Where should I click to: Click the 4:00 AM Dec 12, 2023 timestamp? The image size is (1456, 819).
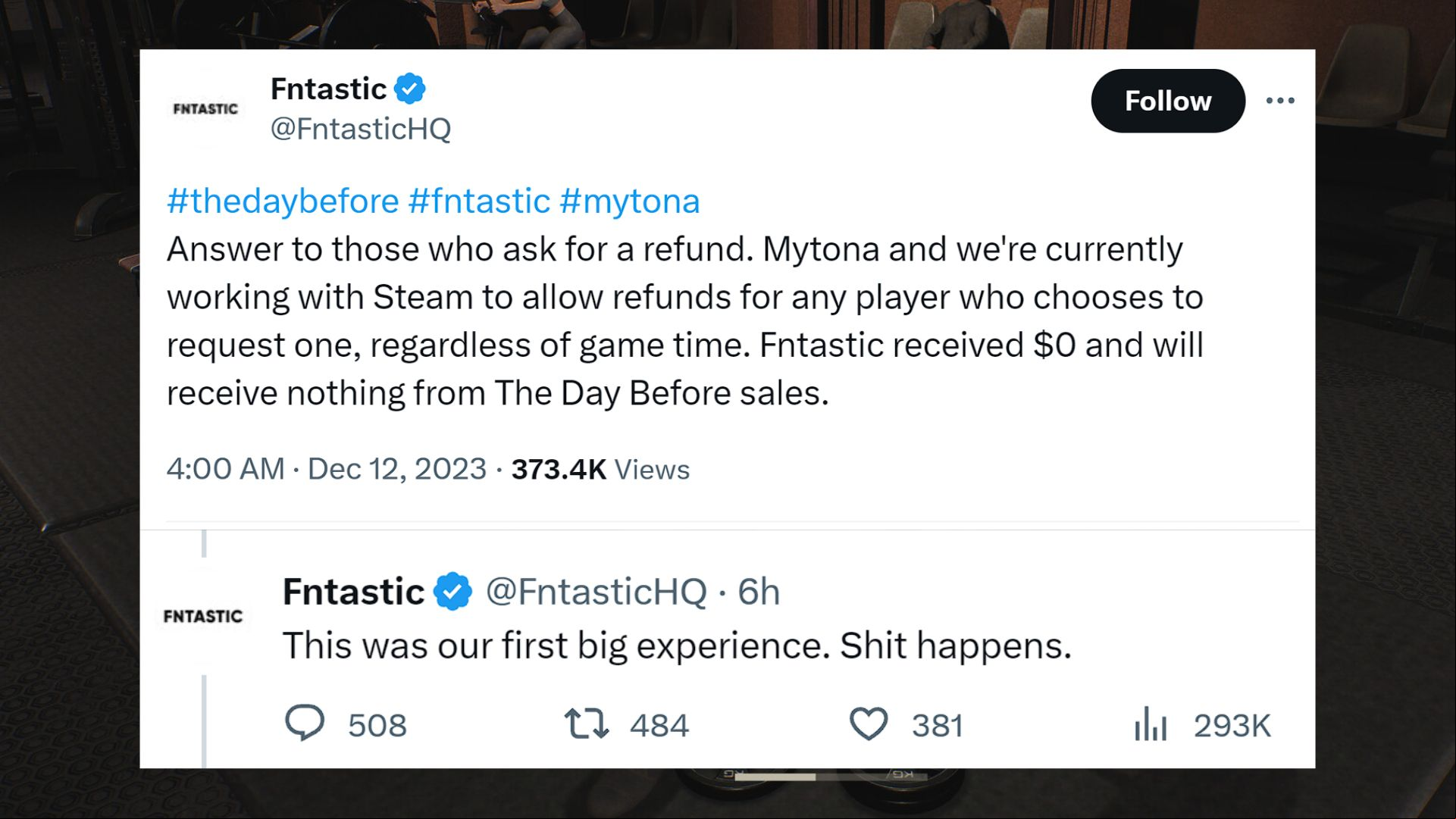click(x=327, y=469)
